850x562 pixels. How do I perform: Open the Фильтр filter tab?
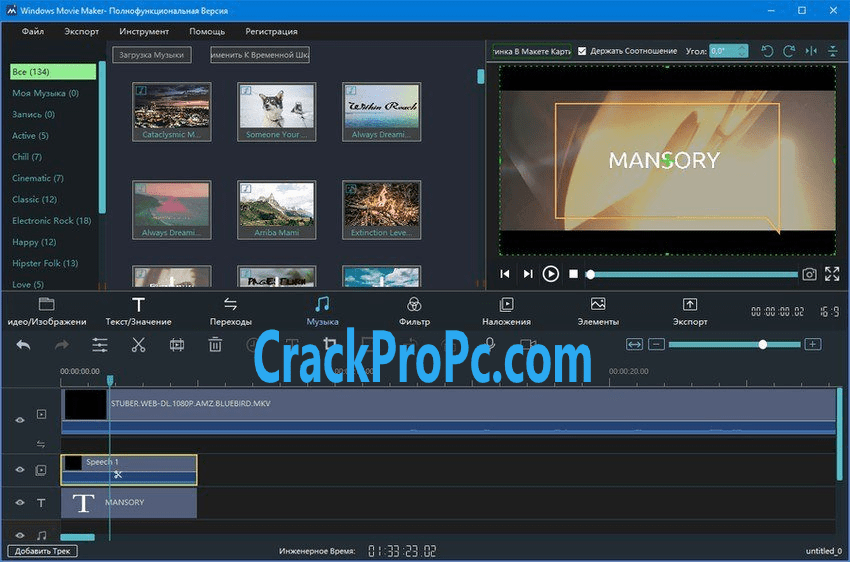click(x=414, y=311)
